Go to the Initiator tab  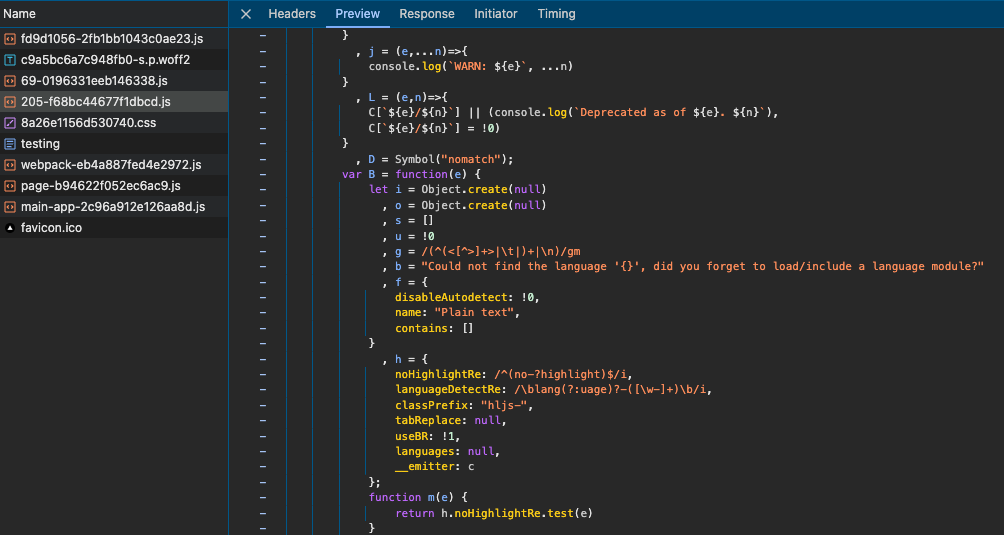tap(496, 14)
